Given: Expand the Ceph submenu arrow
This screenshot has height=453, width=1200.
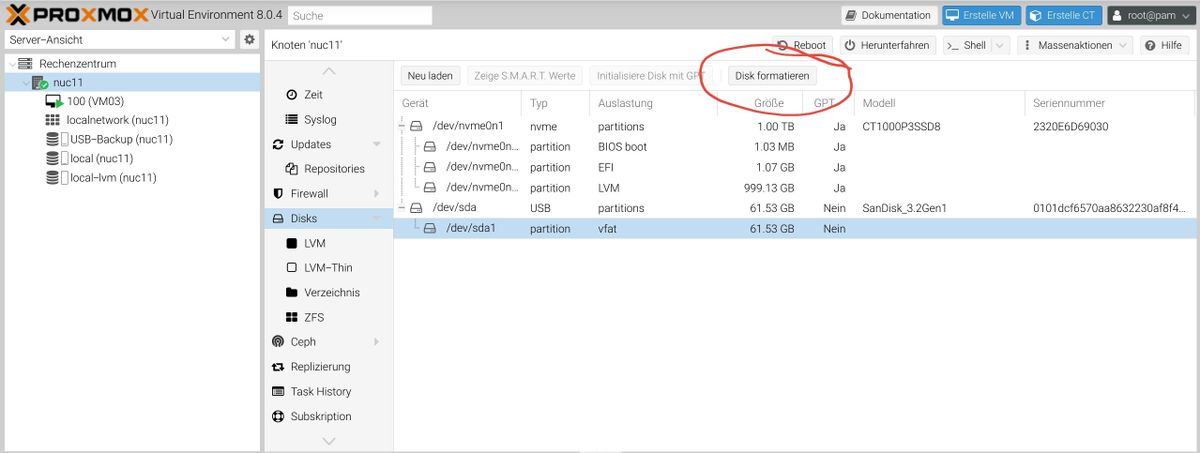Looking at the screenshot, I should click(x=377, y=342).
